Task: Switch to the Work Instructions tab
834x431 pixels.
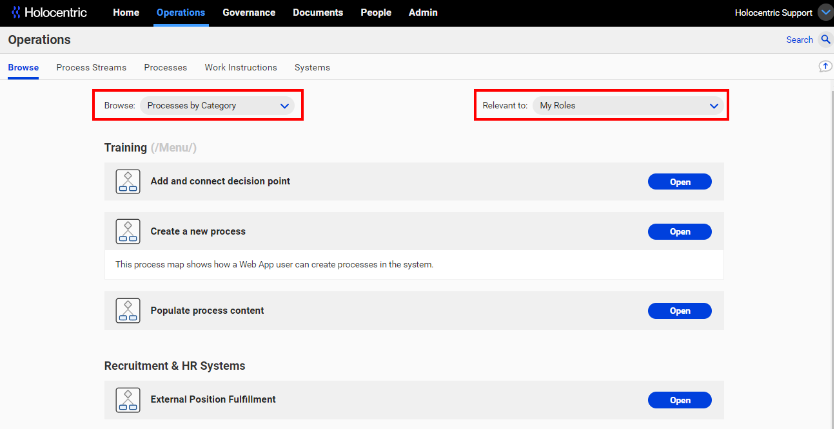Action: point(241,68)
